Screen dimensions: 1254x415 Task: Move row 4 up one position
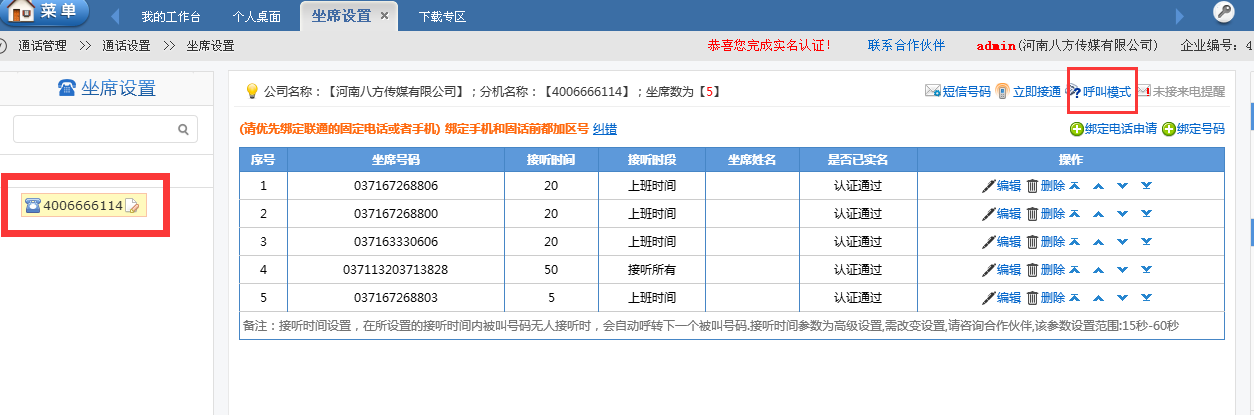[1098, 270]
